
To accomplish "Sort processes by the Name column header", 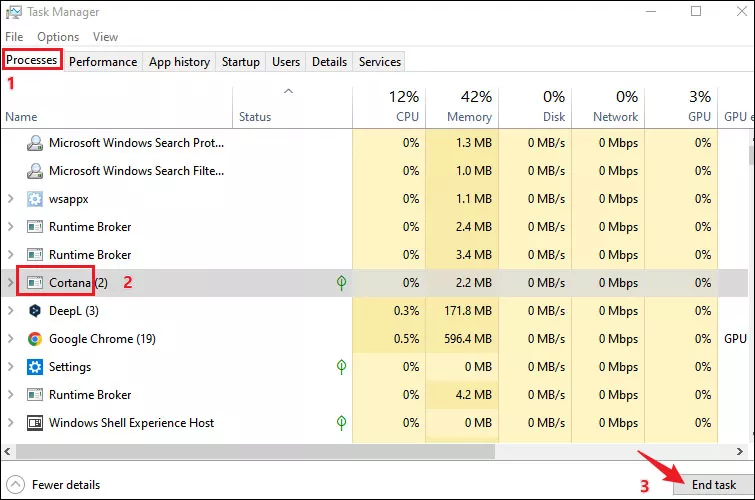I will coord(117,117).
